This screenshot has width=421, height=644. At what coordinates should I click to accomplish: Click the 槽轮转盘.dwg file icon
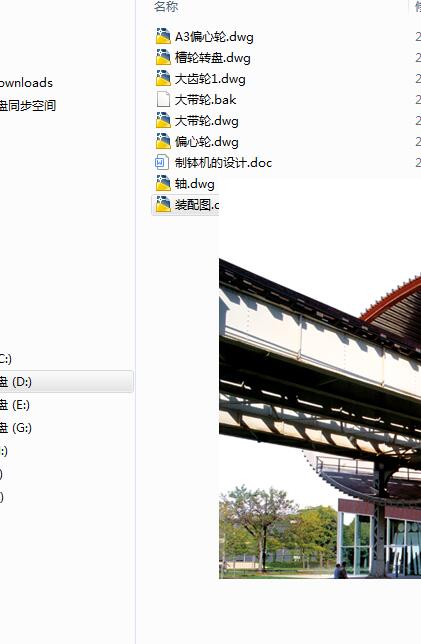pos(163,58)
